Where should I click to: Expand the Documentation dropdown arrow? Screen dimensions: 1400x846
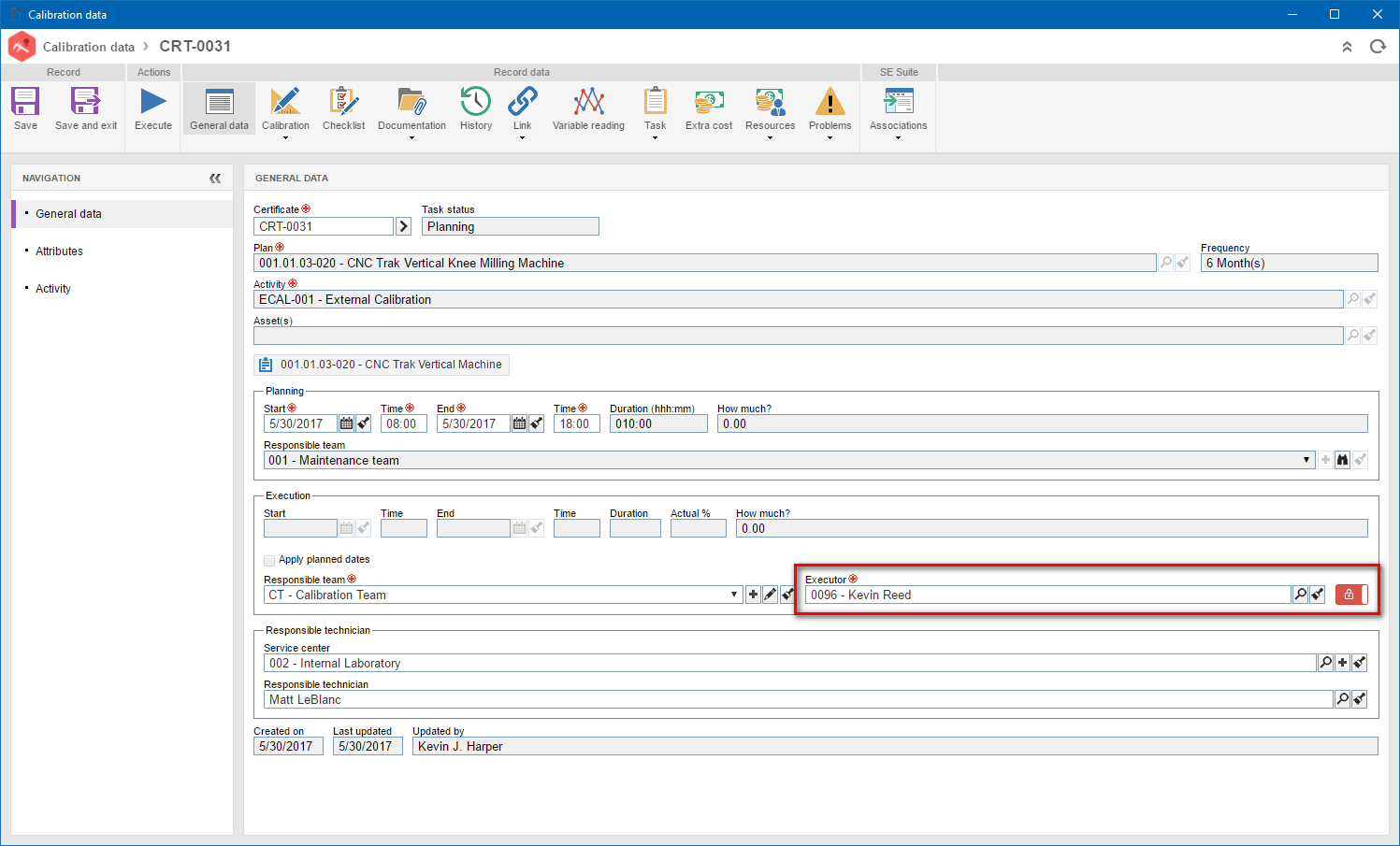tap(411, 138)
